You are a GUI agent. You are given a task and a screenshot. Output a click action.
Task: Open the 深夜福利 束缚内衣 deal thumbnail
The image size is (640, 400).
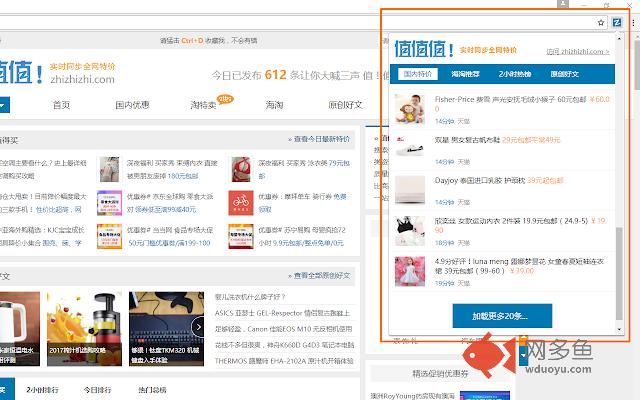pyautogui.click(x=109, y=169)
